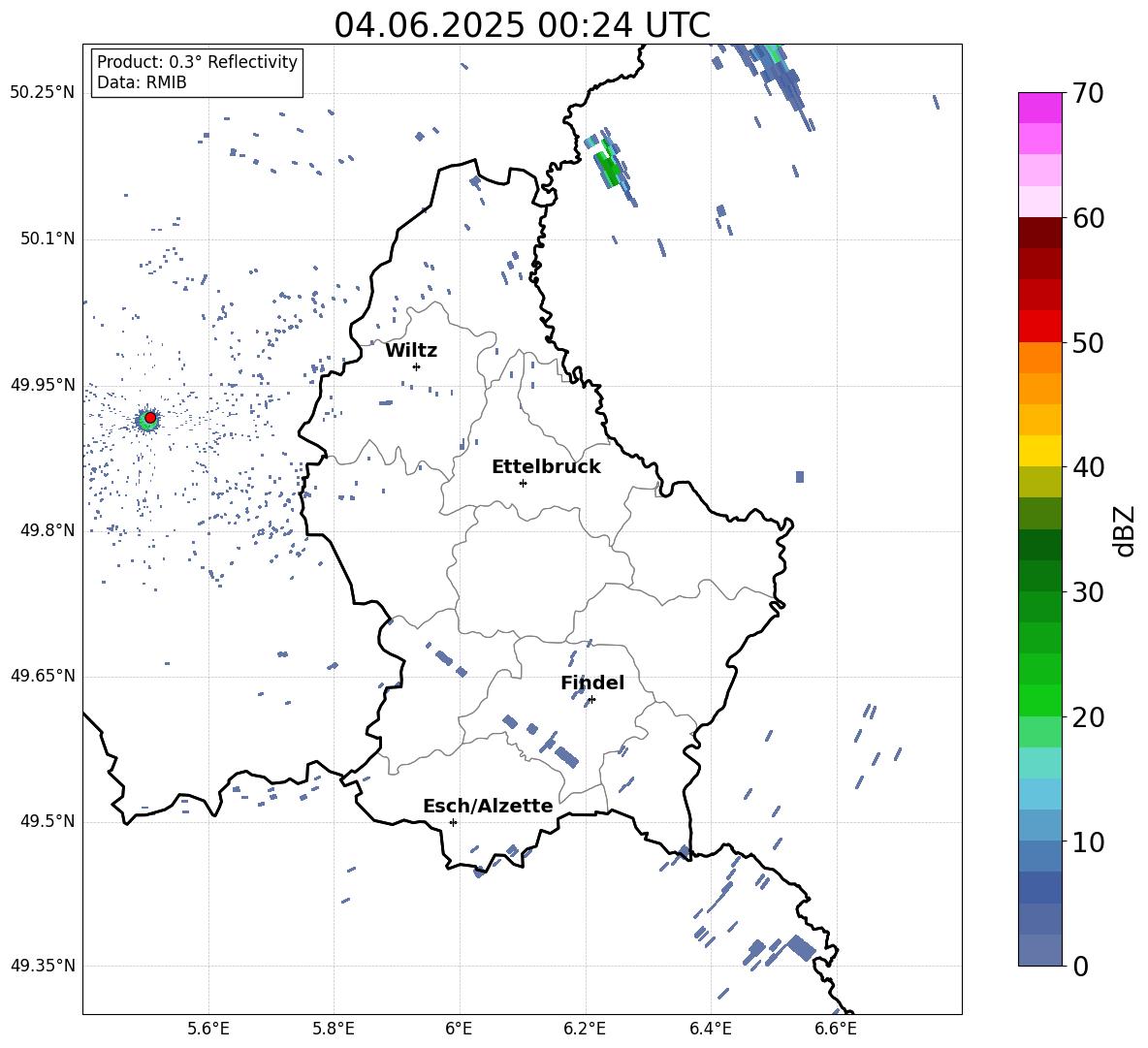Screen dimensions: 1148x1048
Task: Click the bright green 20 dBZ swatch
Action: [1039, 700]
